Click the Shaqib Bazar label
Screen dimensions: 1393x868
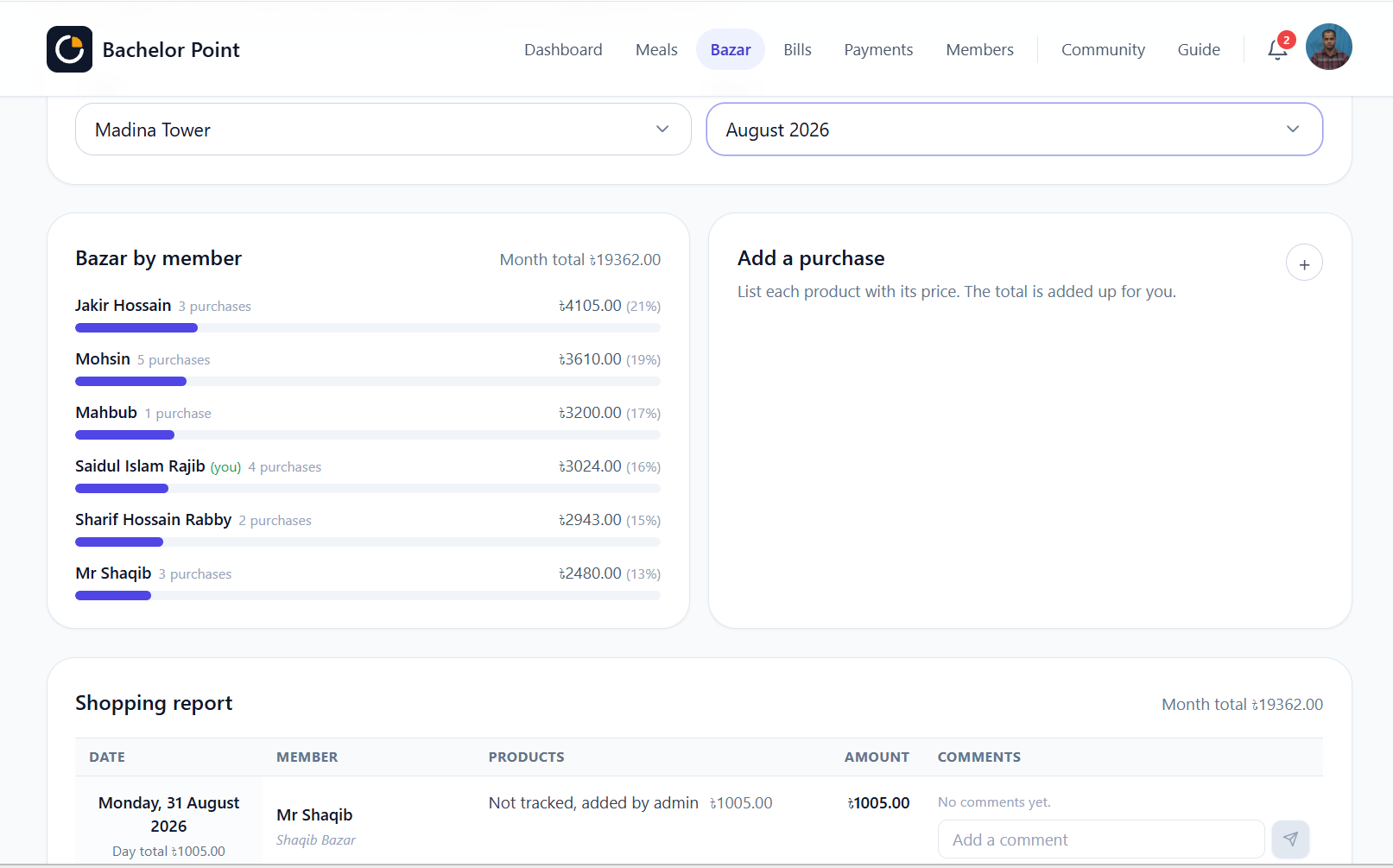(x=316, y=840)
